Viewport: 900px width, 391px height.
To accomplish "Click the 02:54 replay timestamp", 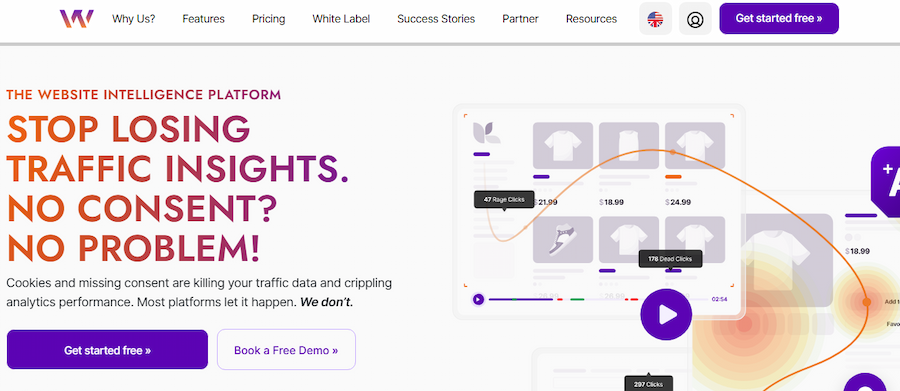I will (719, 299).
